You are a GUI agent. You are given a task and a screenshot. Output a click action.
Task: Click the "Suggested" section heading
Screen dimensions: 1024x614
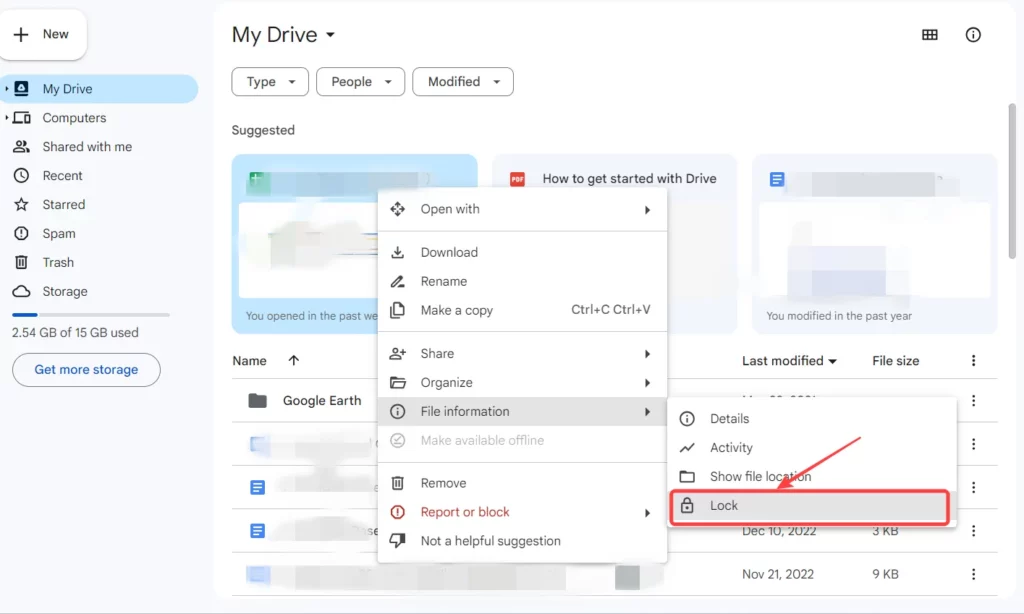coord(263,130)
